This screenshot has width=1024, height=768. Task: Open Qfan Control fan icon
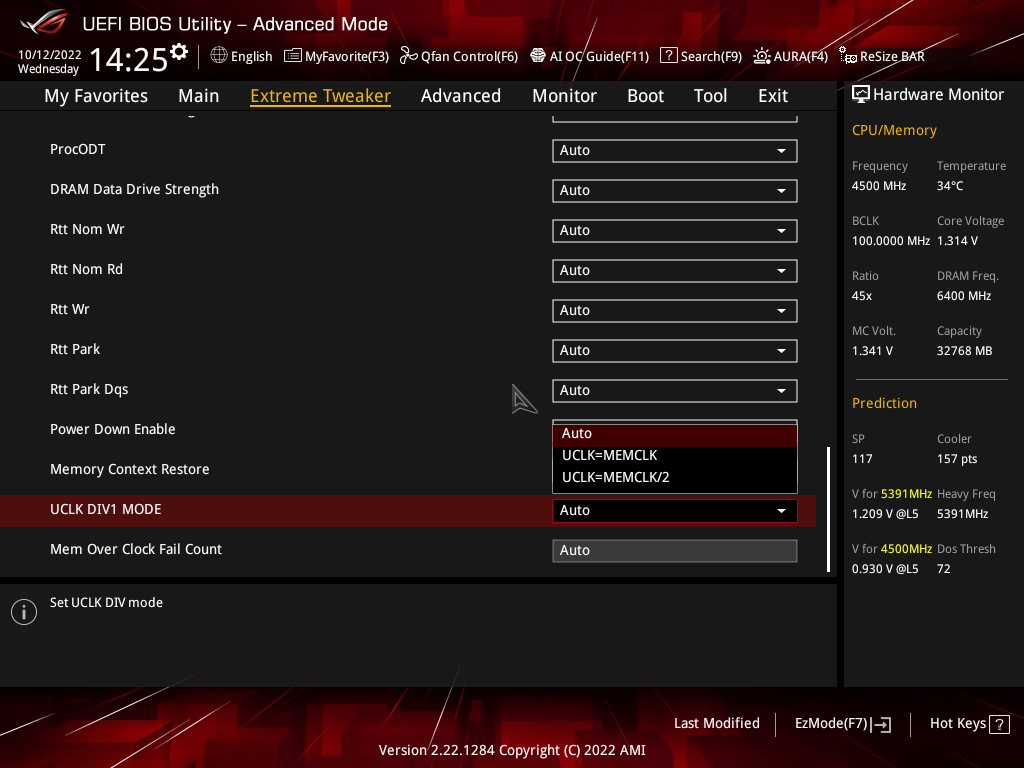(408, 56)
